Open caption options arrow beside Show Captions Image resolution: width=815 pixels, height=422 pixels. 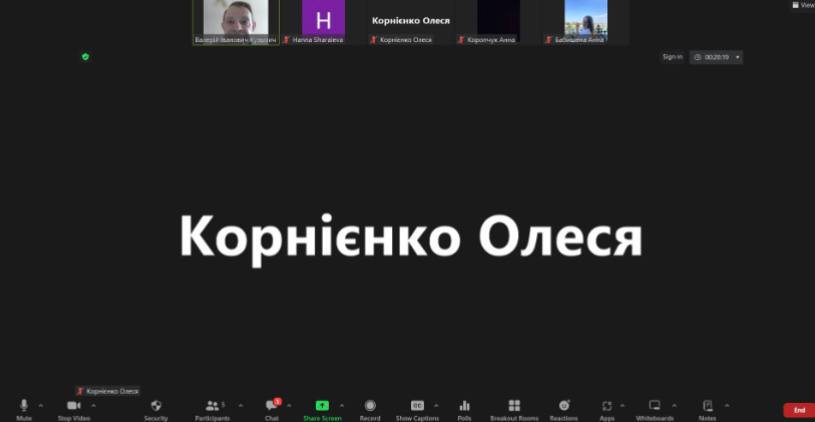point(436,405)
